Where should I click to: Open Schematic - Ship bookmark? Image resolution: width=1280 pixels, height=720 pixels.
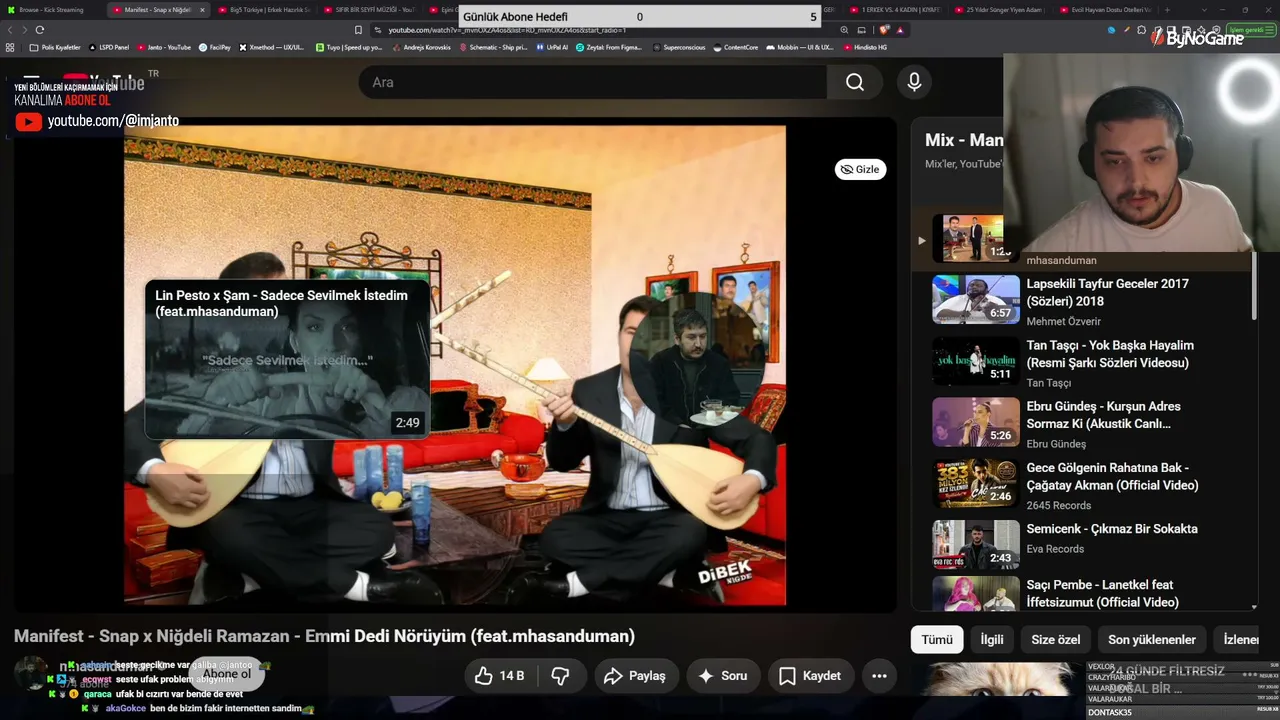click(493, 47)
